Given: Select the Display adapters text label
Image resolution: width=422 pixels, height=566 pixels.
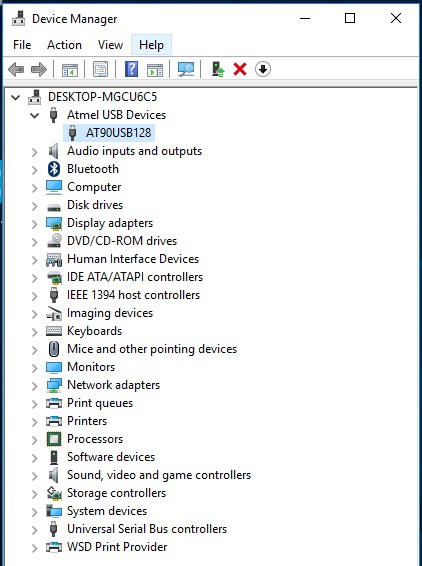Looking at the screenshot, I should 110,223.
